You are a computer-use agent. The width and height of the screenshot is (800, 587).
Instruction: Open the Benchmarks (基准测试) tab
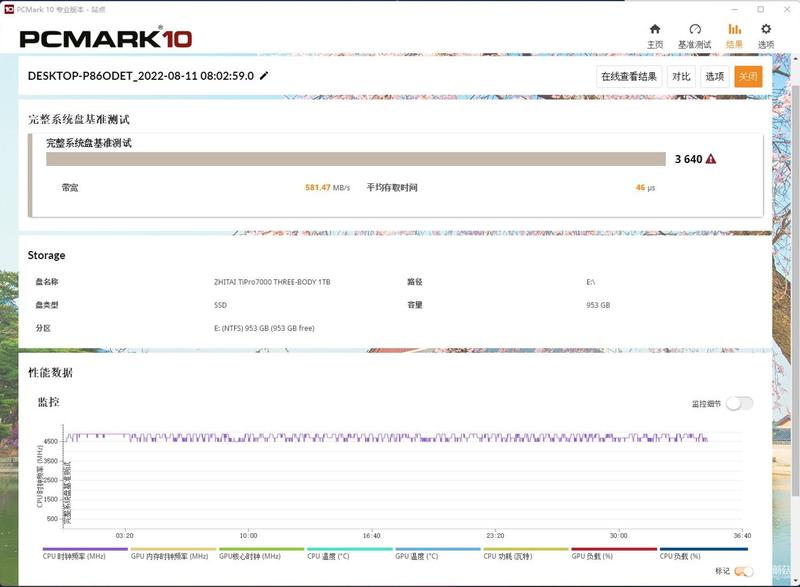694,36
